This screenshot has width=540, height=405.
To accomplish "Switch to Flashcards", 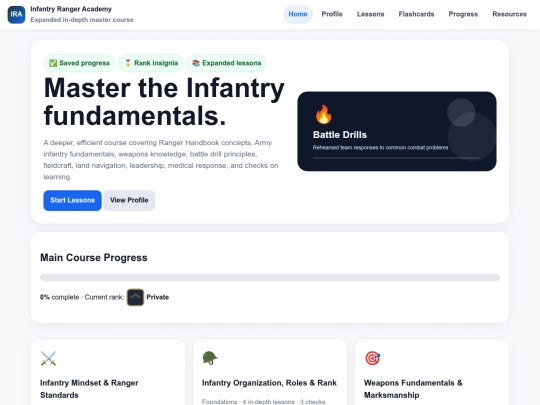I will click(x=416, y=14).
